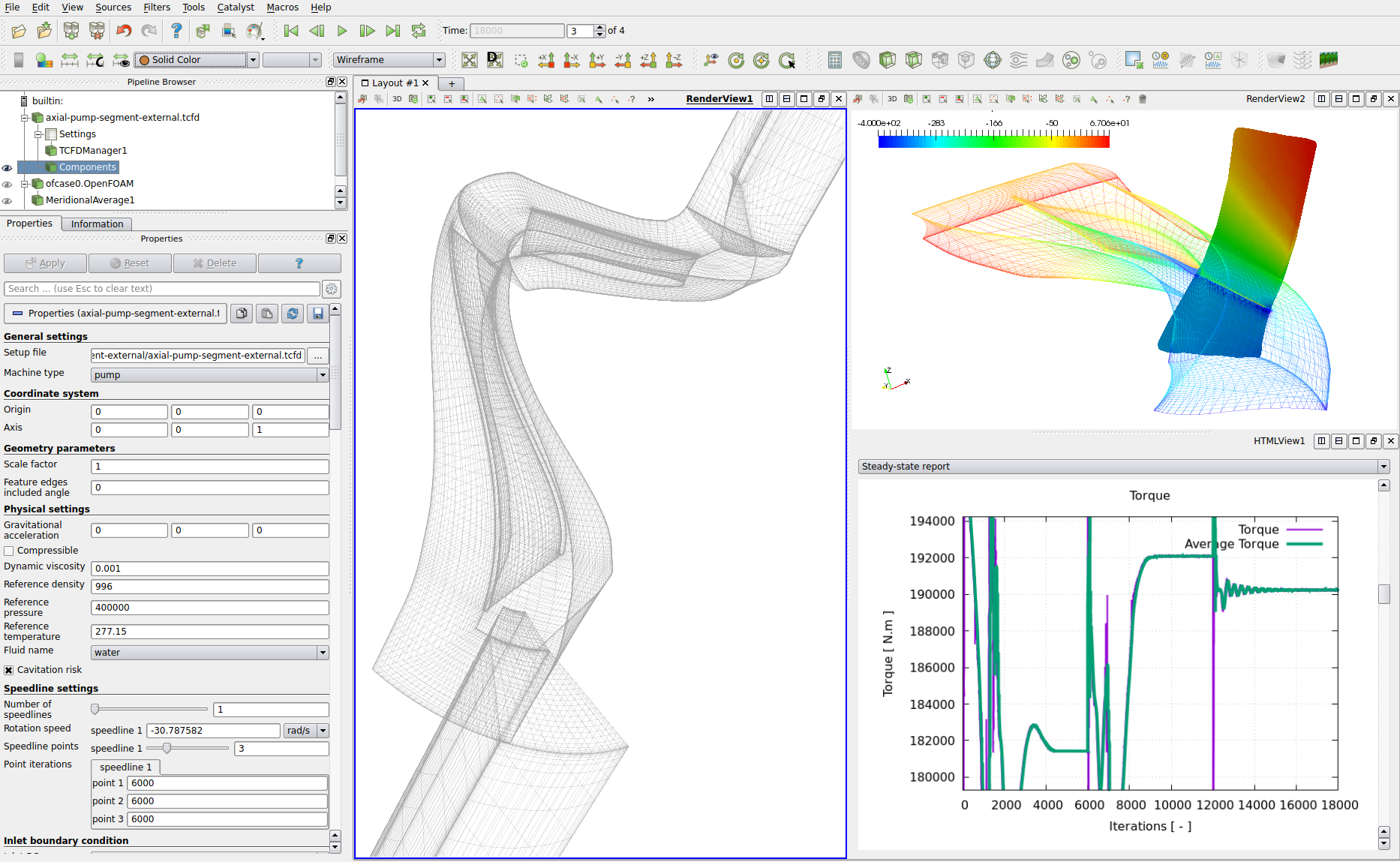Hide the ofcase0.OpenFOAM source
This screenshot has width=1400, height=862.
point(8,184)
